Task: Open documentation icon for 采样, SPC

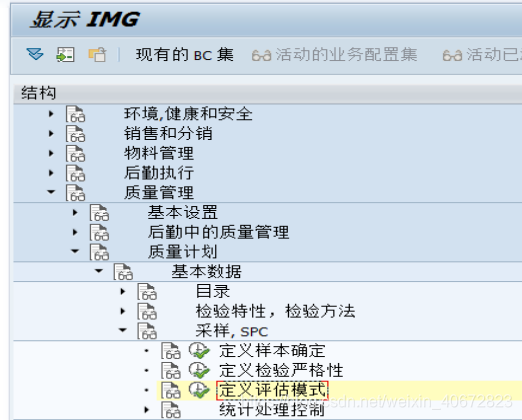Action: 147,331
